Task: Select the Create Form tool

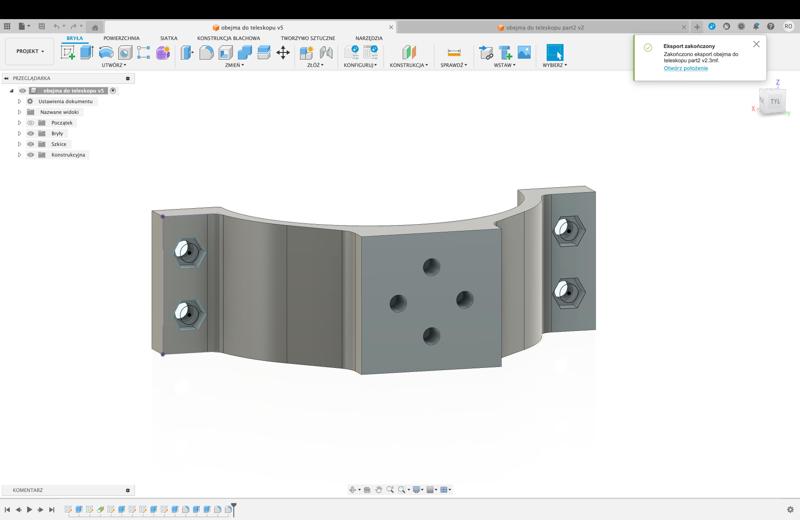Action: pyautogui.click(x=143, y=52)
